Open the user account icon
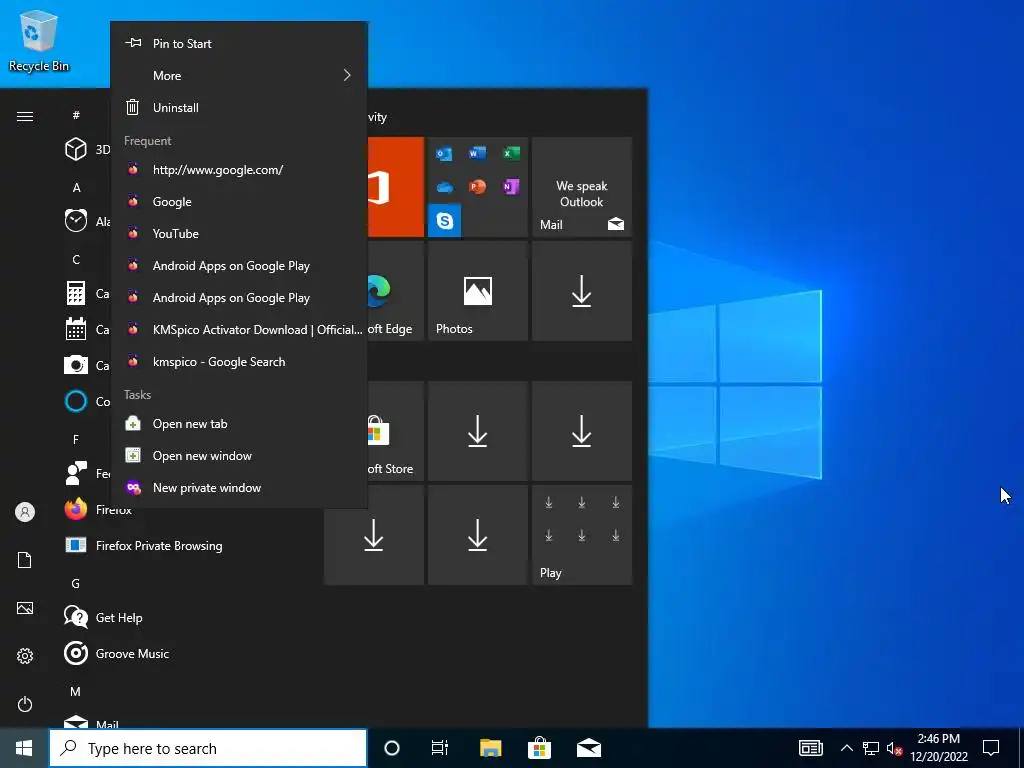Screen dimensions: 1024x768 tap(25, 512)
